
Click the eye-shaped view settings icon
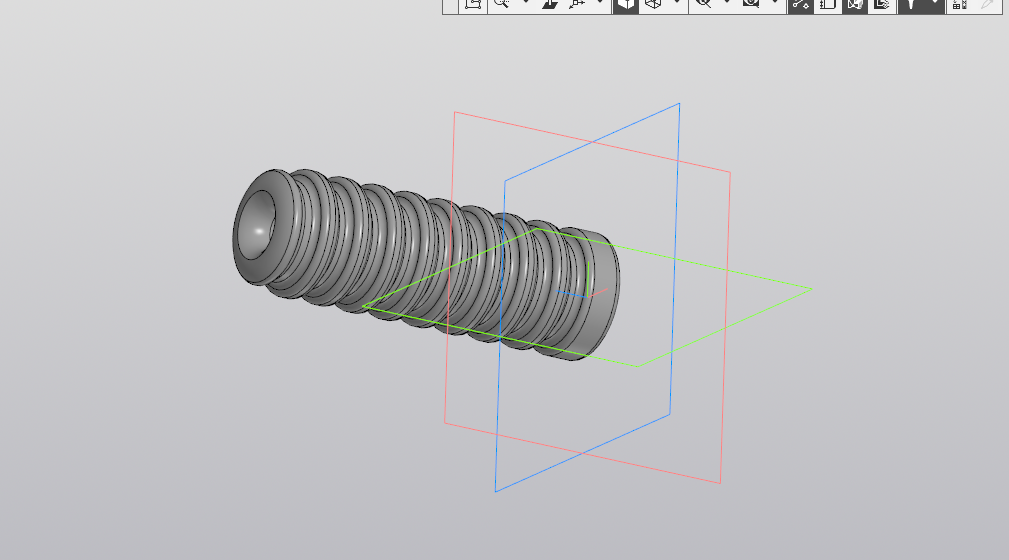pos(751,4)
